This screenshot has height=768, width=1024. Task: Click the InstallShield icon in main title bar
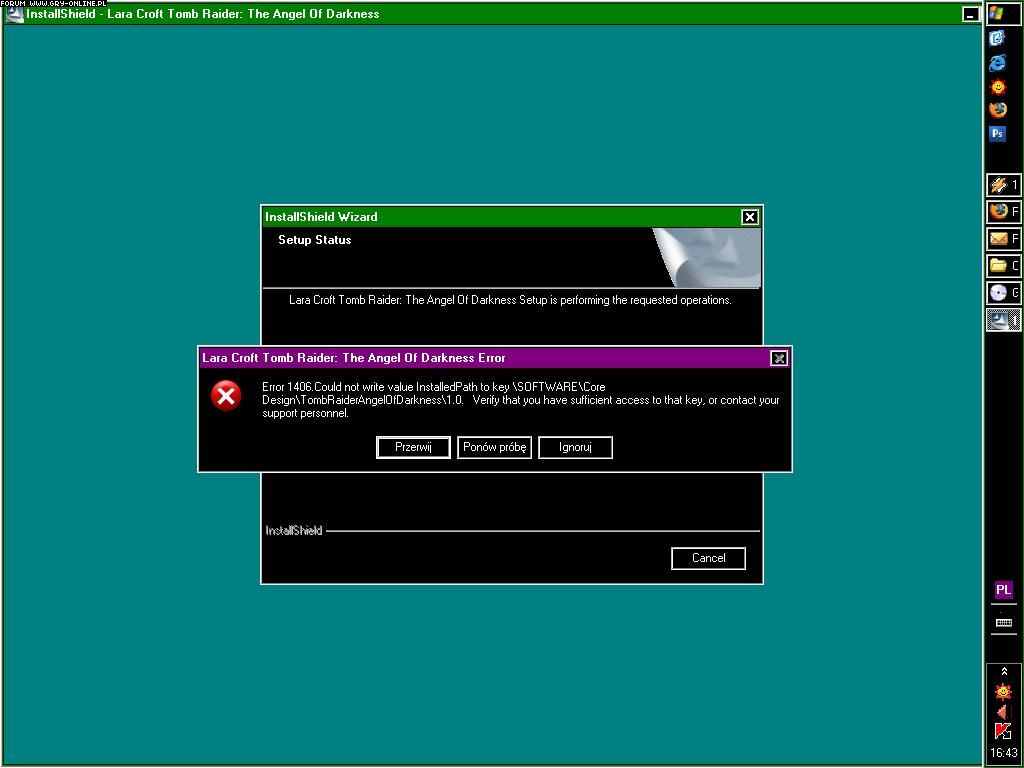[14, 14]
